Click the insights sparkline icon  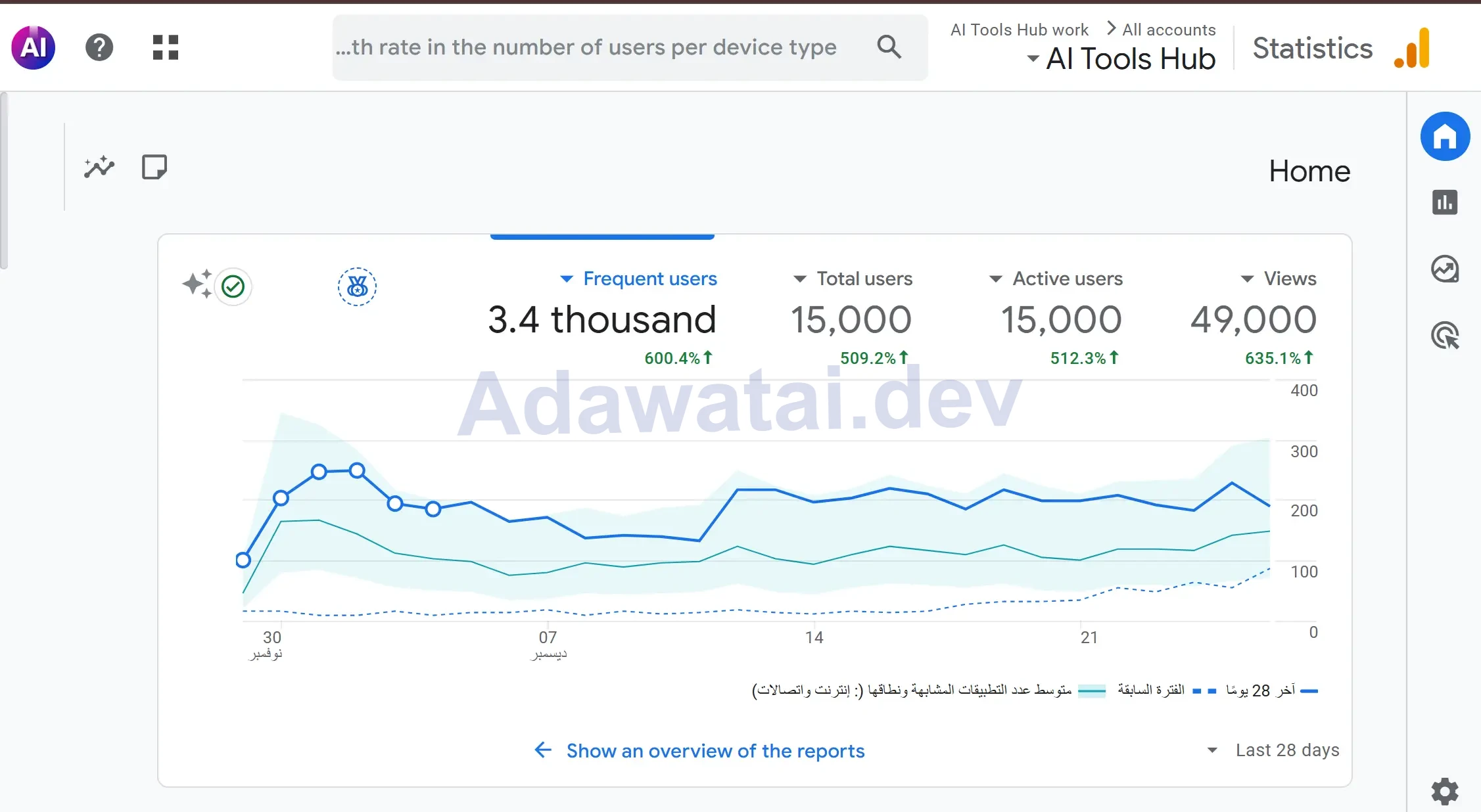[x=99, y=167]
